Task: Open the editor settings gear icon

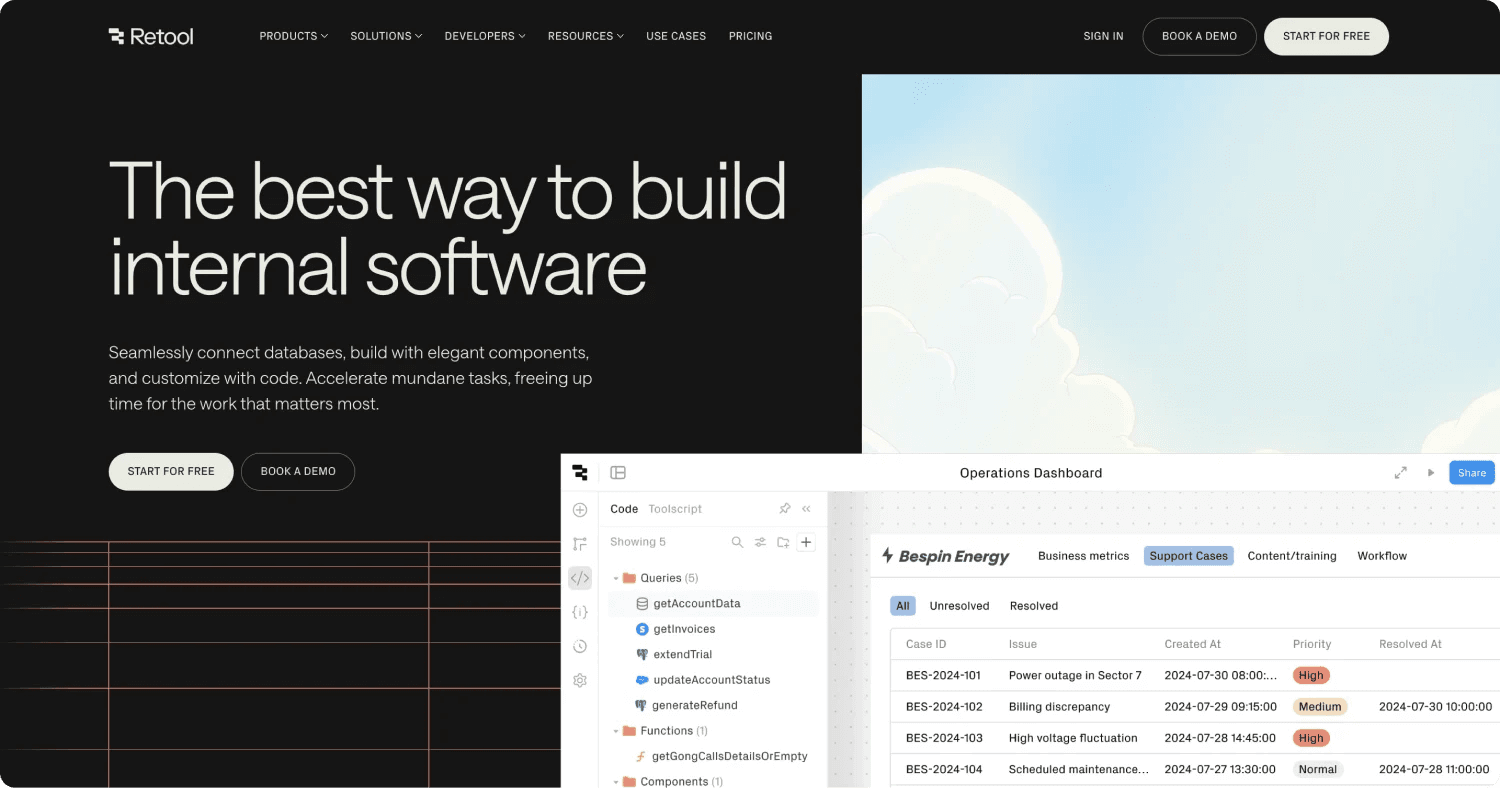Action: click(580, 680)
